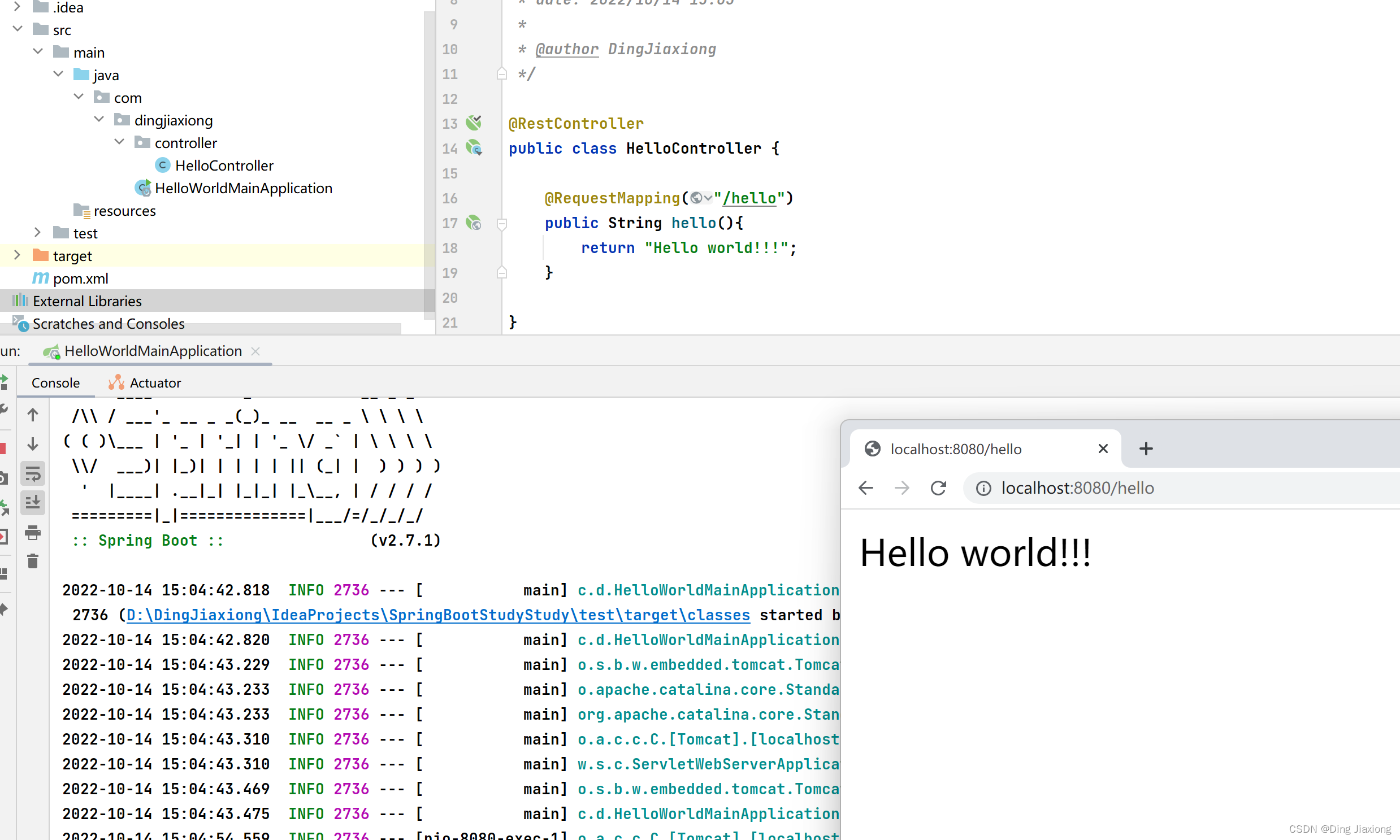Image resolution: width=1400 pixels, height=840 pixels.
Task: Open the Console tab
Action: 55,382
